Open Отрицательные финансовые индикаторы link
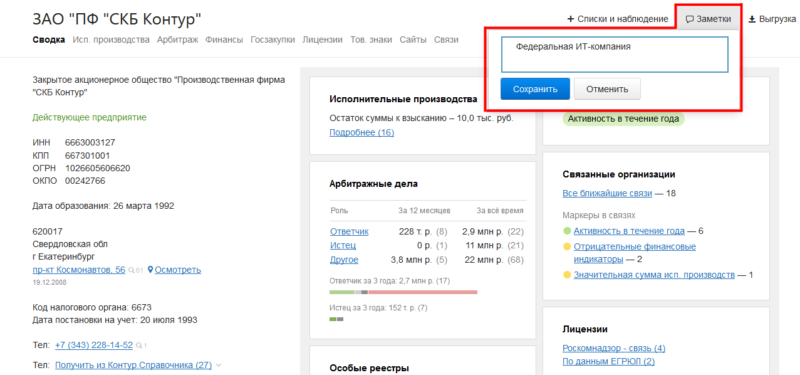The image size is (800, 375). coord(635,253)
